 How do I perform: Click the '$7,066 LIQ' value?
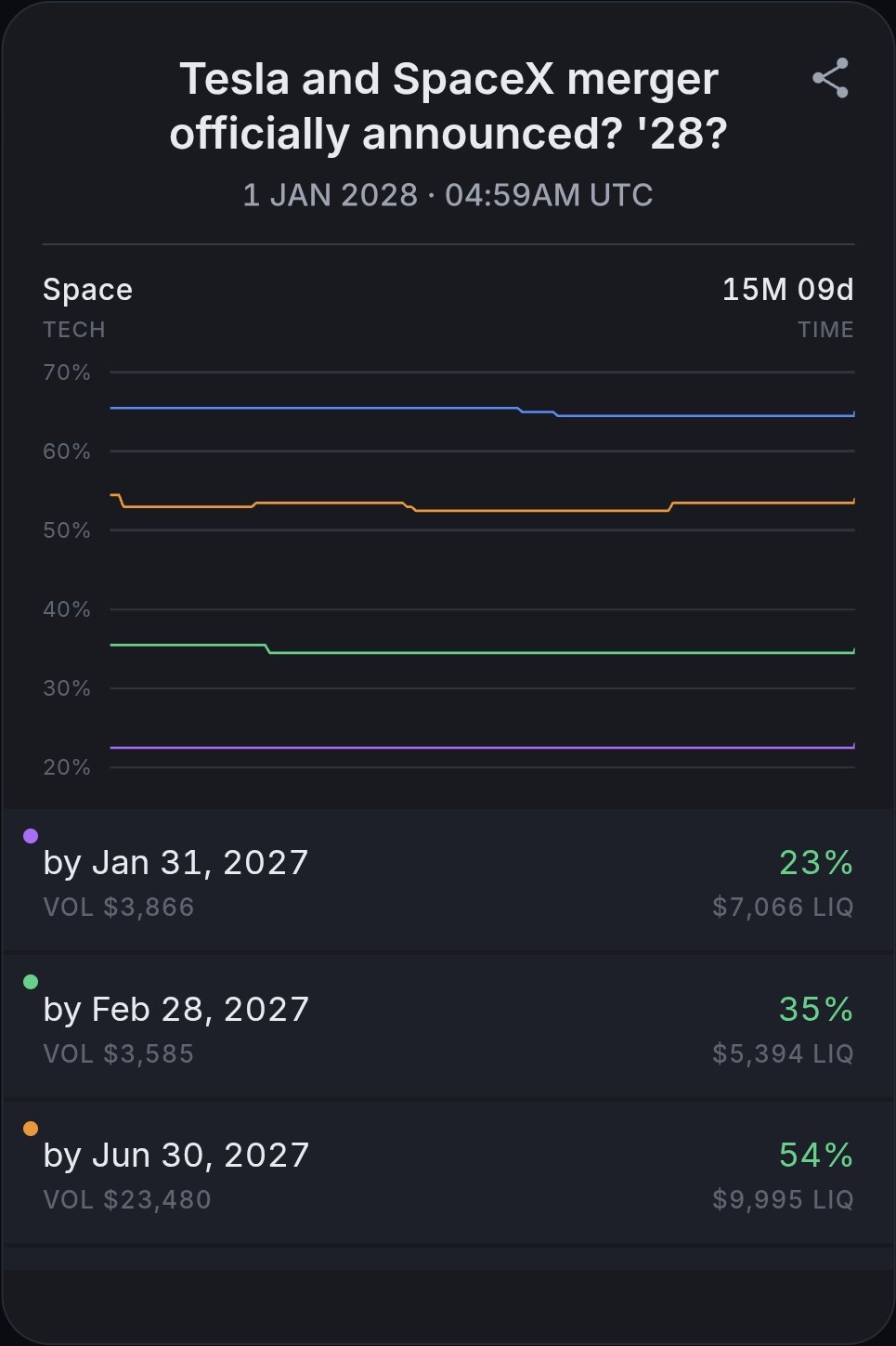[x=783, y=907]
